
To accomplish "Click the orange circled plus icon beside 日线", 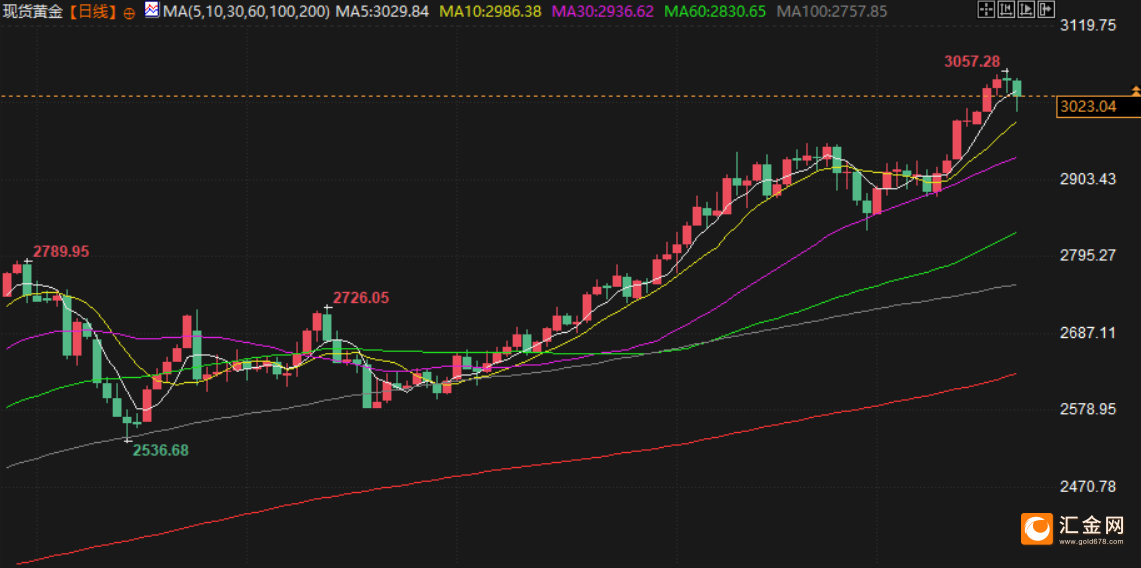I will tap(130, 12).
